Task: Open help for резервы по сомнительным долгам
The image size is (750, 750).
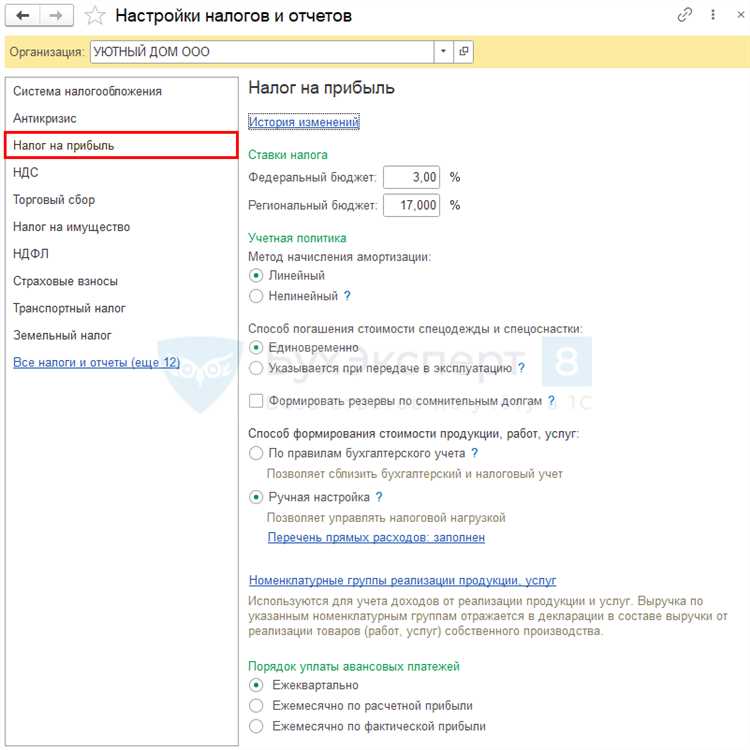Action: pyautogui.click(x=551, y=401)
